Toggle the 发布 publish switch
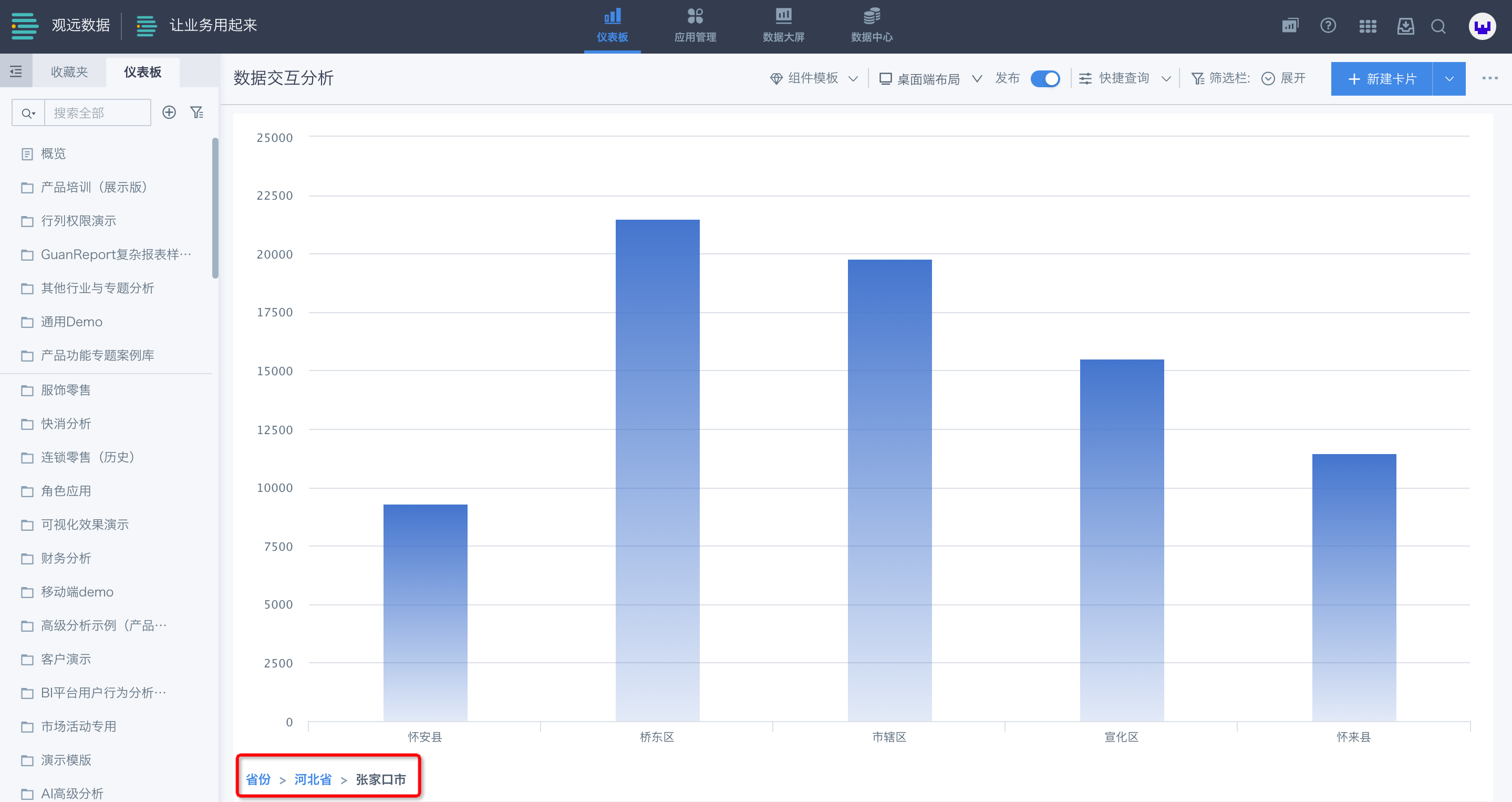This screenshot has width=1512, height=802. coord(1045,79)
